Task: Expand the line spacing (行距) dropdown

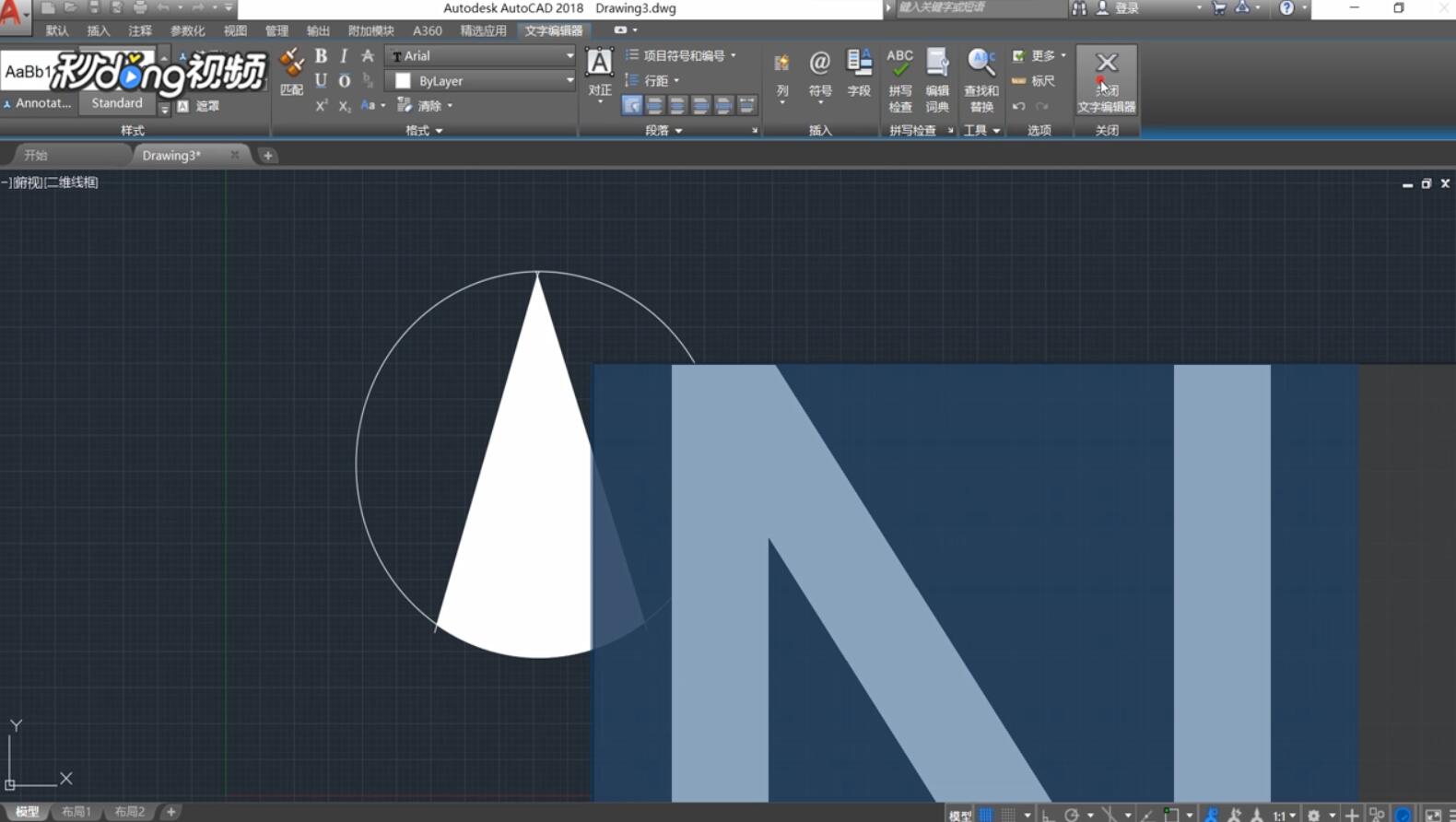Action: (654, 81)
